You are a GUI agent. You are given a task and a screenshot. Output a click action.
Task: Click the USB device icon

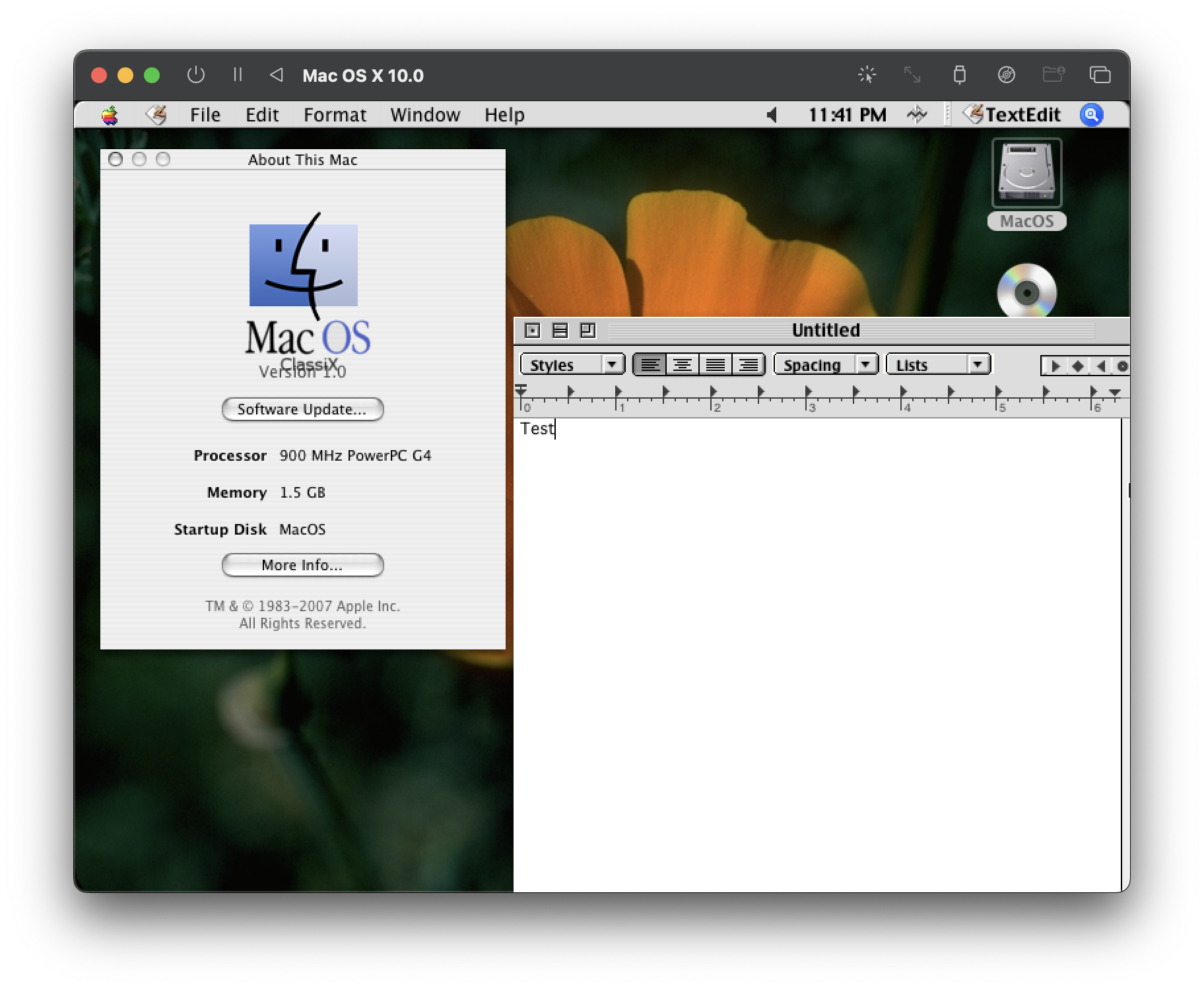[x=960, y=75]
